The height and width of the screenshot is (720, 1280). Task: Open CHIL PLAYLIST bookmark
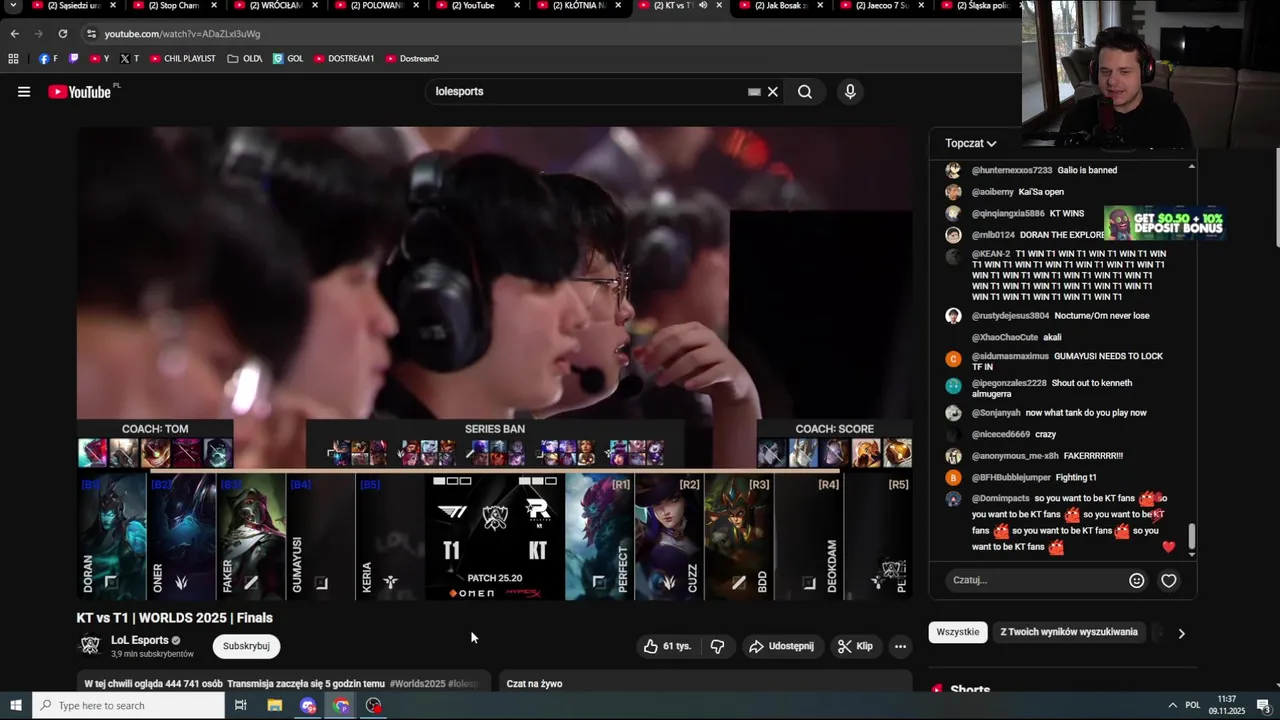pos(182,59)
